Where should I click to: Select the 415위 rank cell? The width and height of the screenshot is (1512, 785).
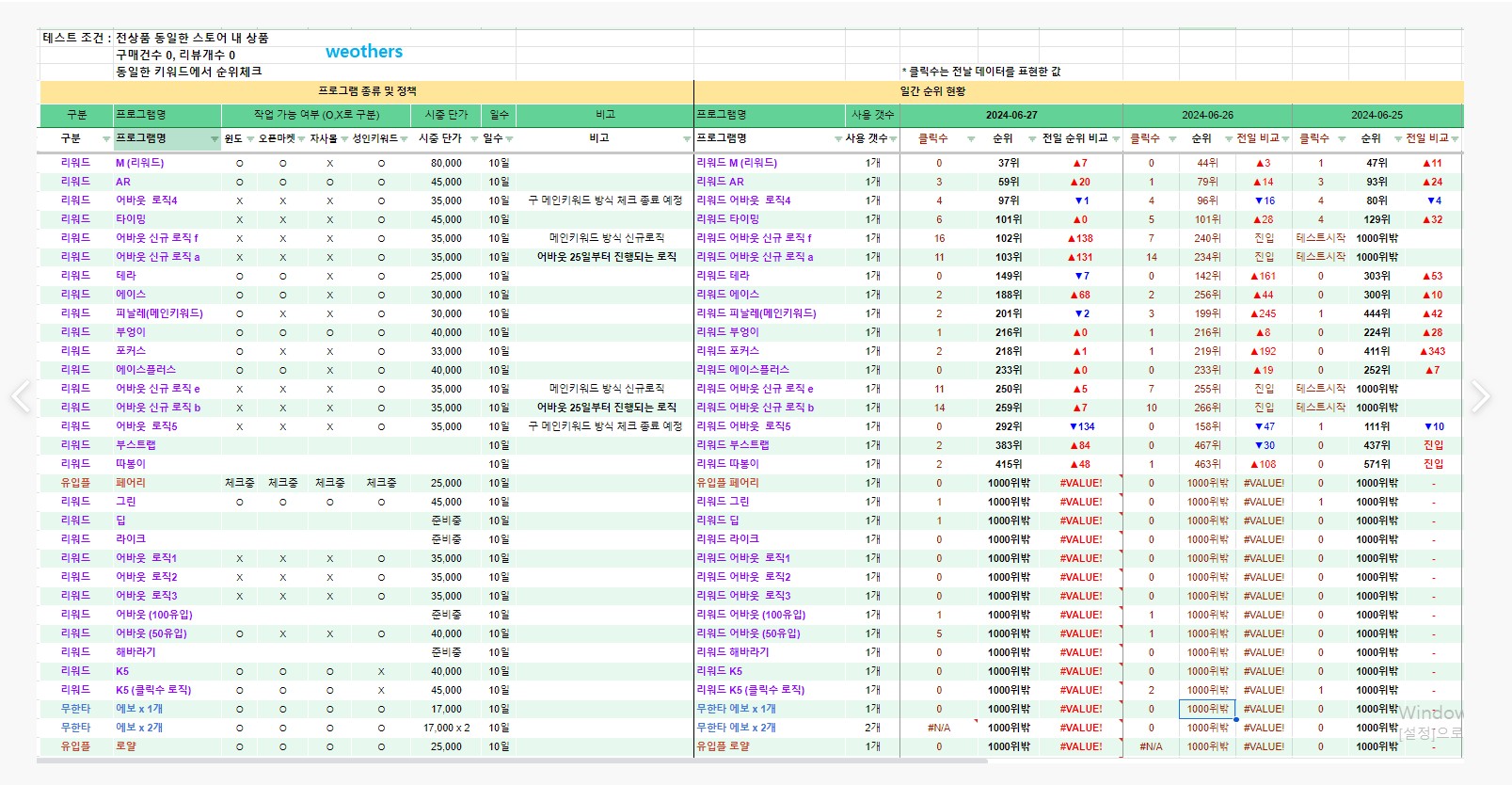pyautogui.click(x=1009, y=464)
